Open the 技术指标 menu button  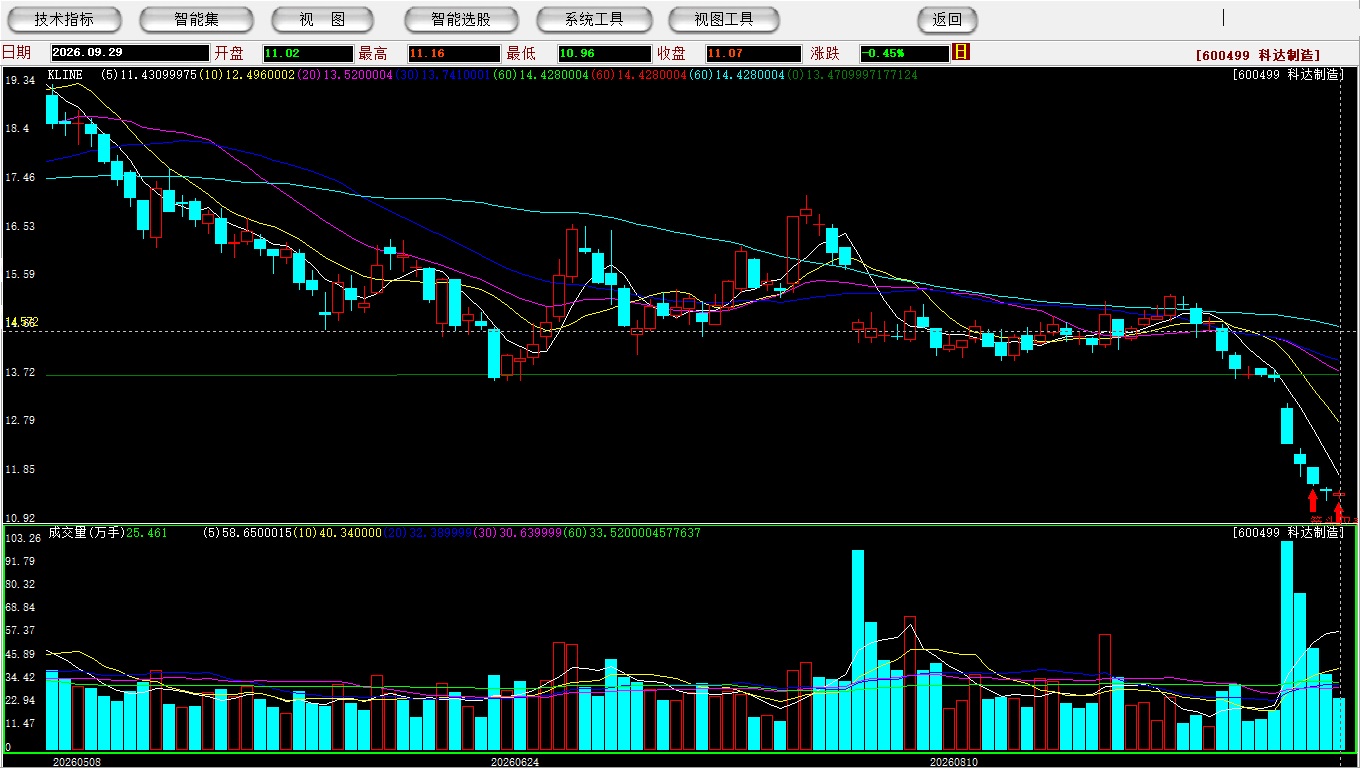[64, 19]
